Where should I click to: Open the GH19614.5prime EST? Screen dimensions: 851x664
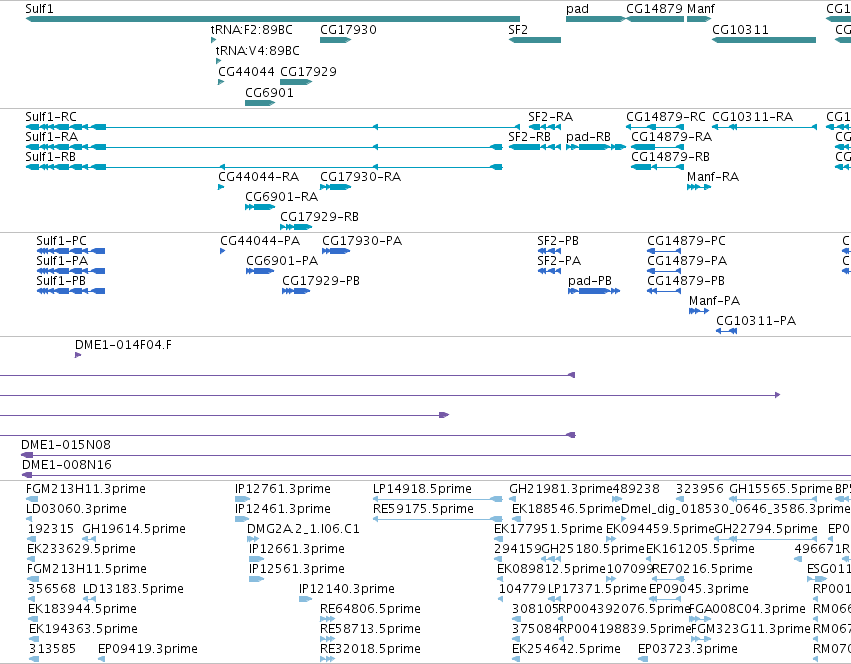[89, 539]
